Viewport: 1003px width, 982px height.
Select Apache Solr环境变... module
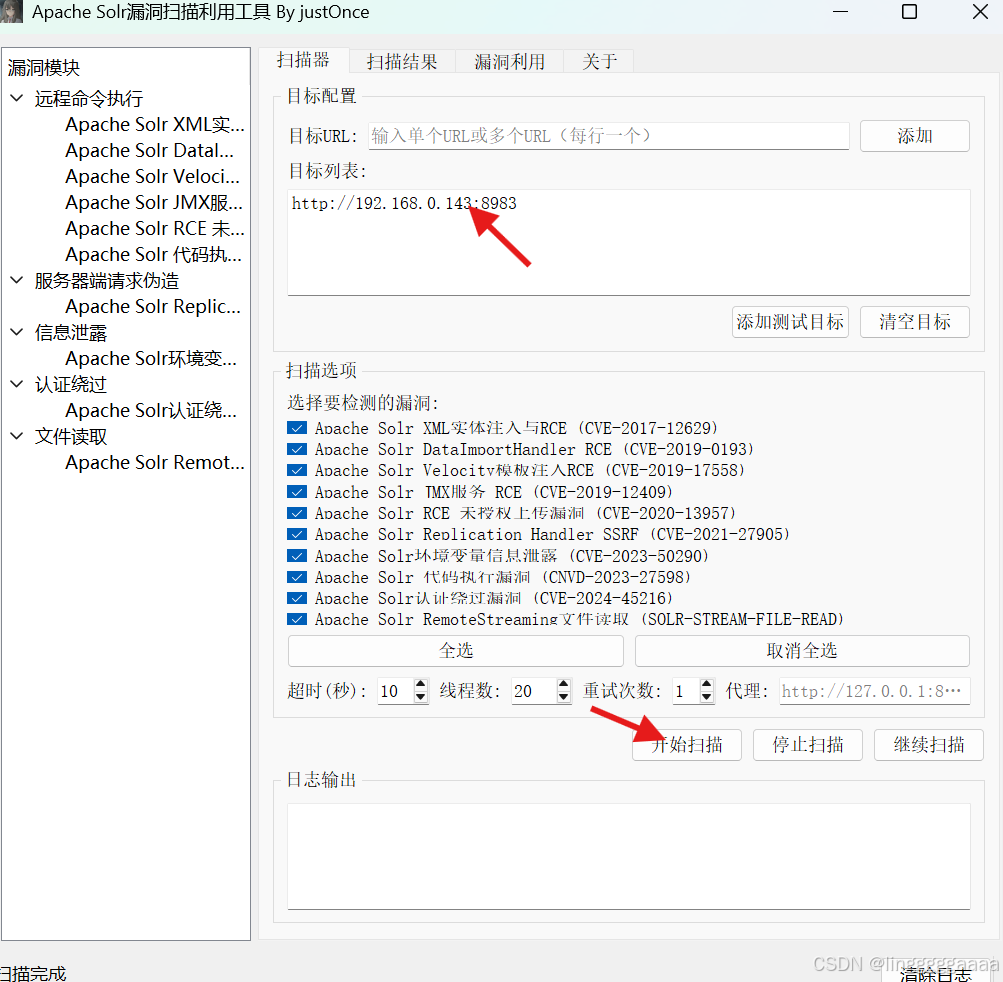(151, 358)
